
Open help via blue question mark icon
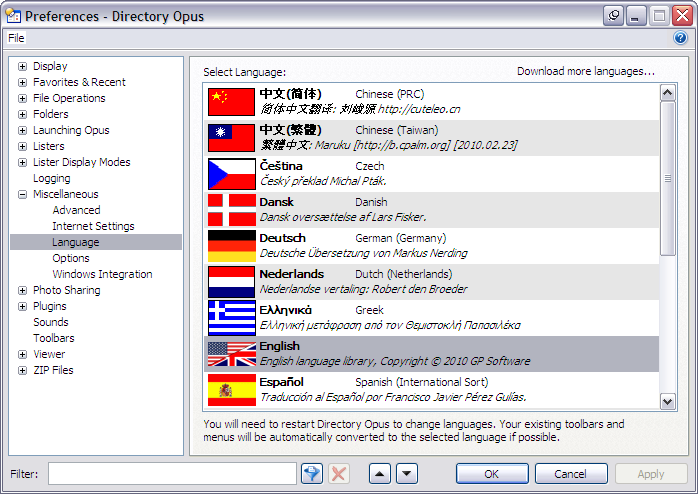pyautogui.click(x=680, y=38)
